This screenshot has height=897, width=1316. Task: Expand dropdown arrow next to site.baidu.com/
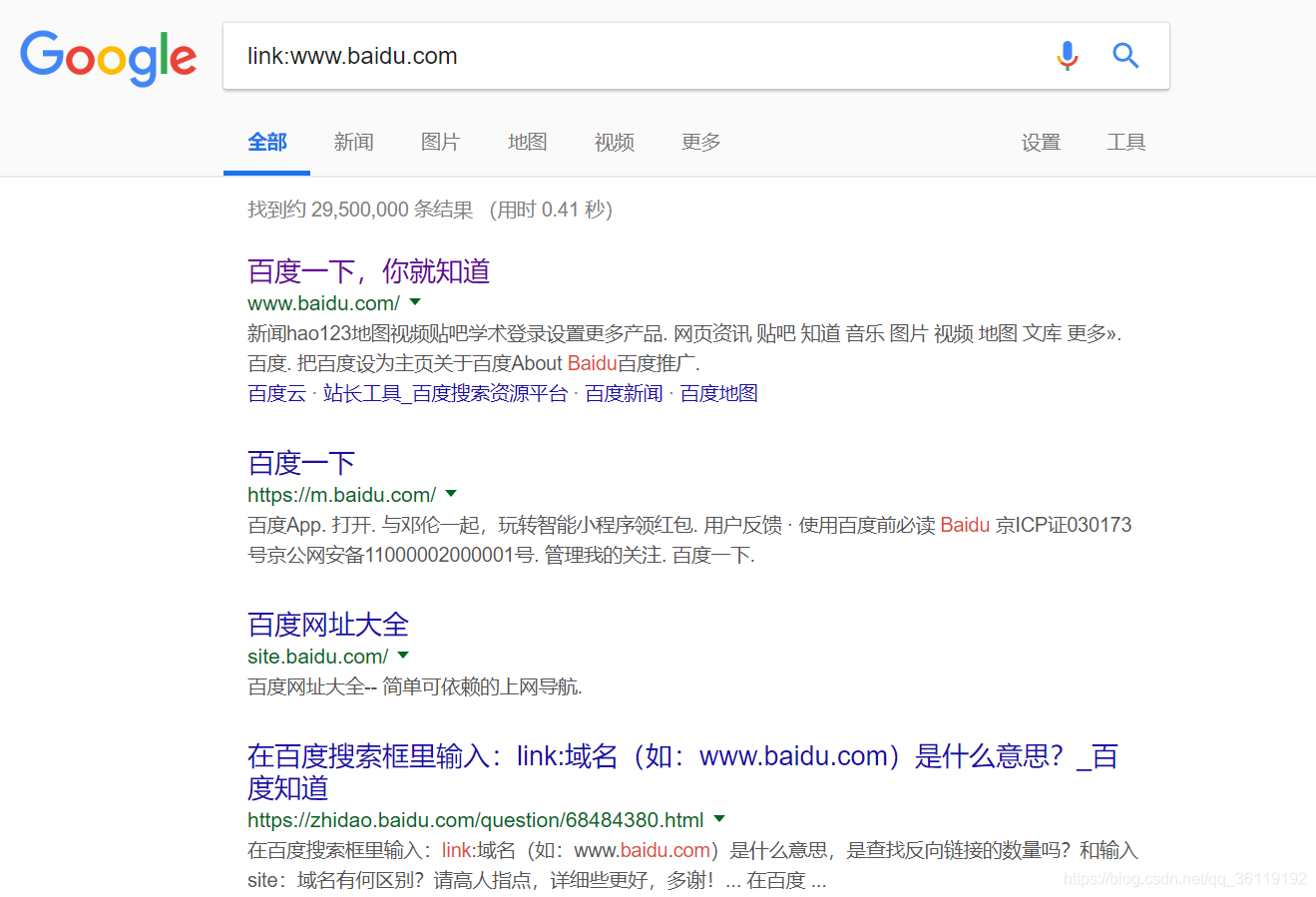[403, 656]
